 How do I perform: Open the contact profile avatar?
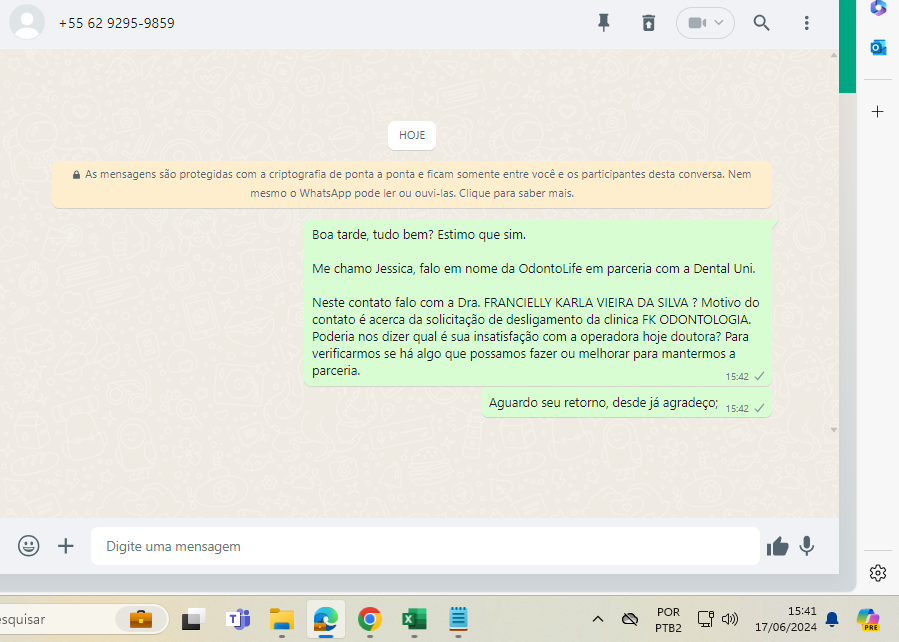[x=27, y=22]
